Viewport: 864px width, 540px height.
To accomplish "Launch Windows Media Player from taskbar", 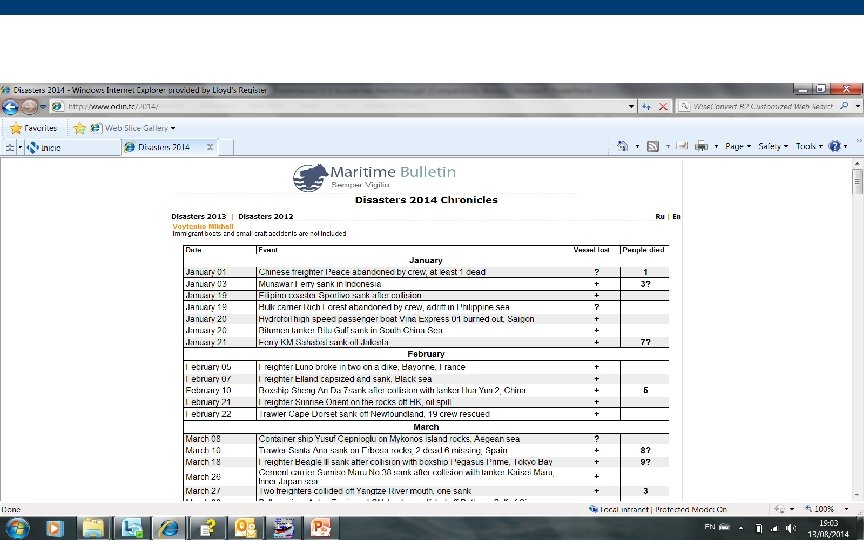I will click(54, 528).
